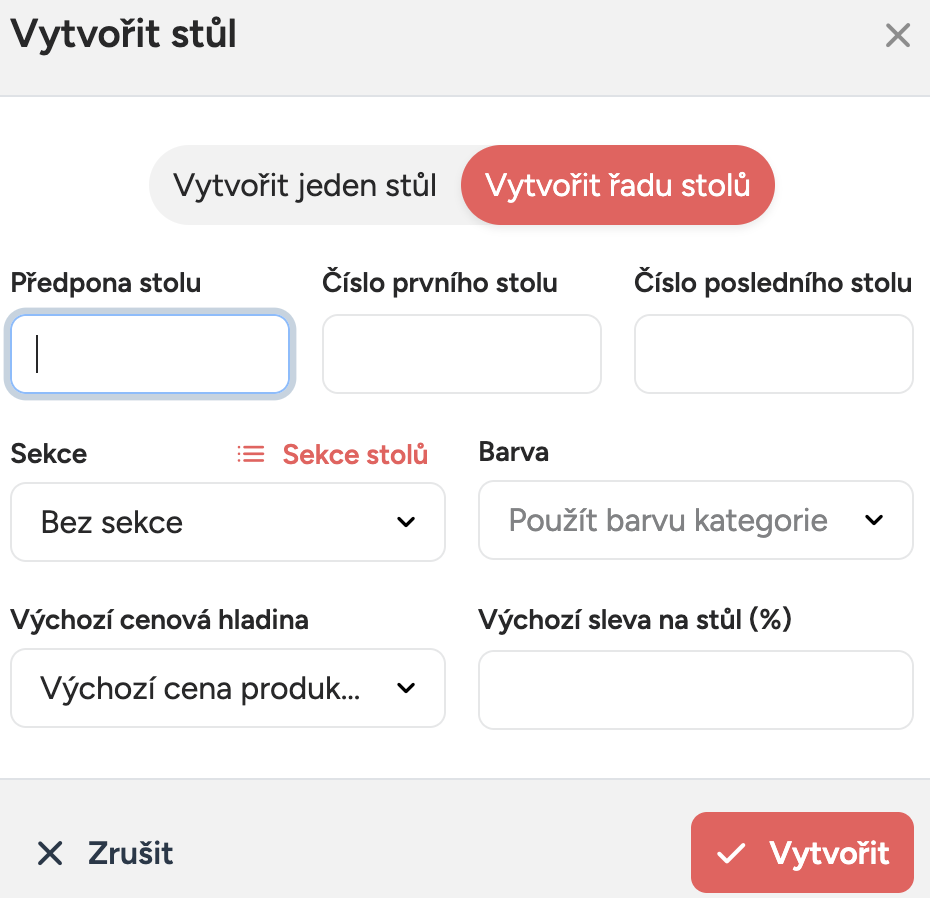
Task: Select the "Vytvořit řadu stolů" tab
Action: pos(617,184)
